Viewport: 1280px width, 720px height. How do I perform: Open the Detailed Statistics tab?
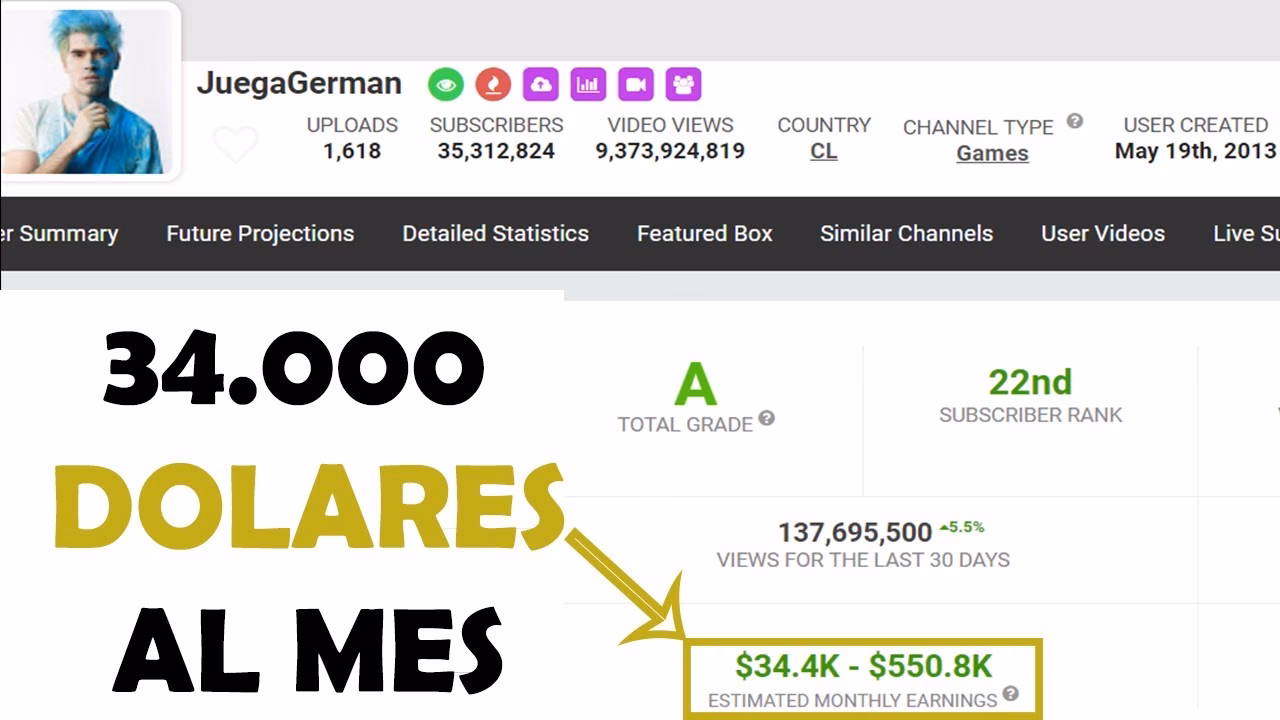[x=495, y=234]
